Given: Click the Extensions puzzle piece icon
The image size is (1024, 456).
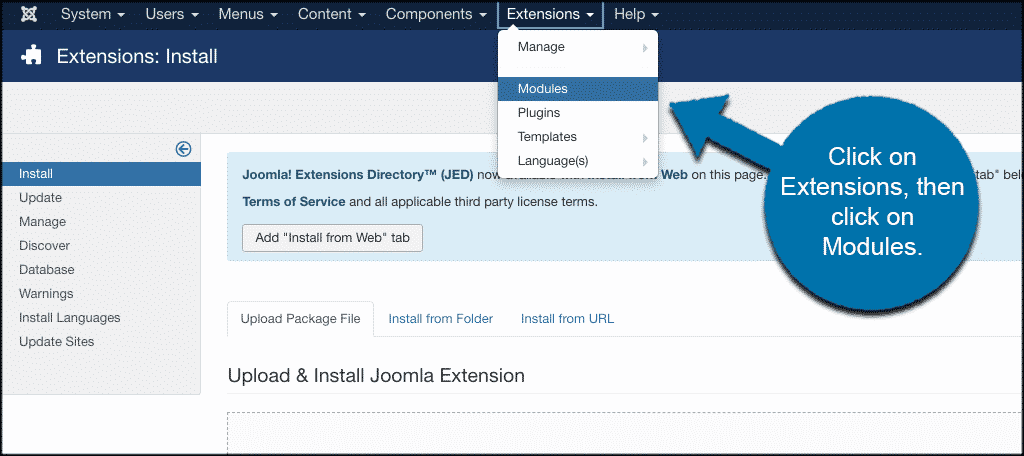Looking at the screenshot, I should tap(31, 56).
